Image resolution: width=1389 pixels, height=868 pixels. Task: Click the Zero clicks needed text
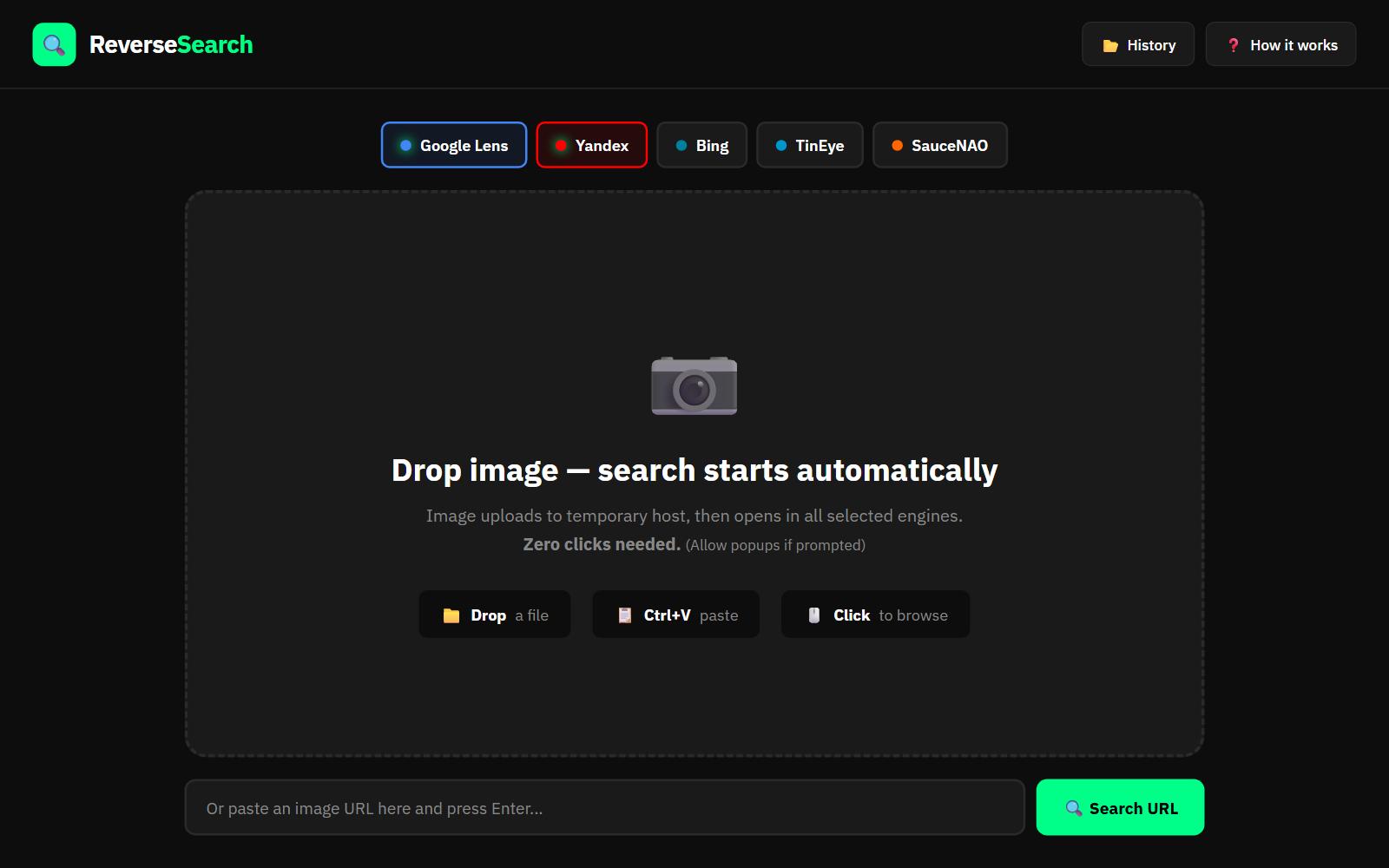click(602, 544)
